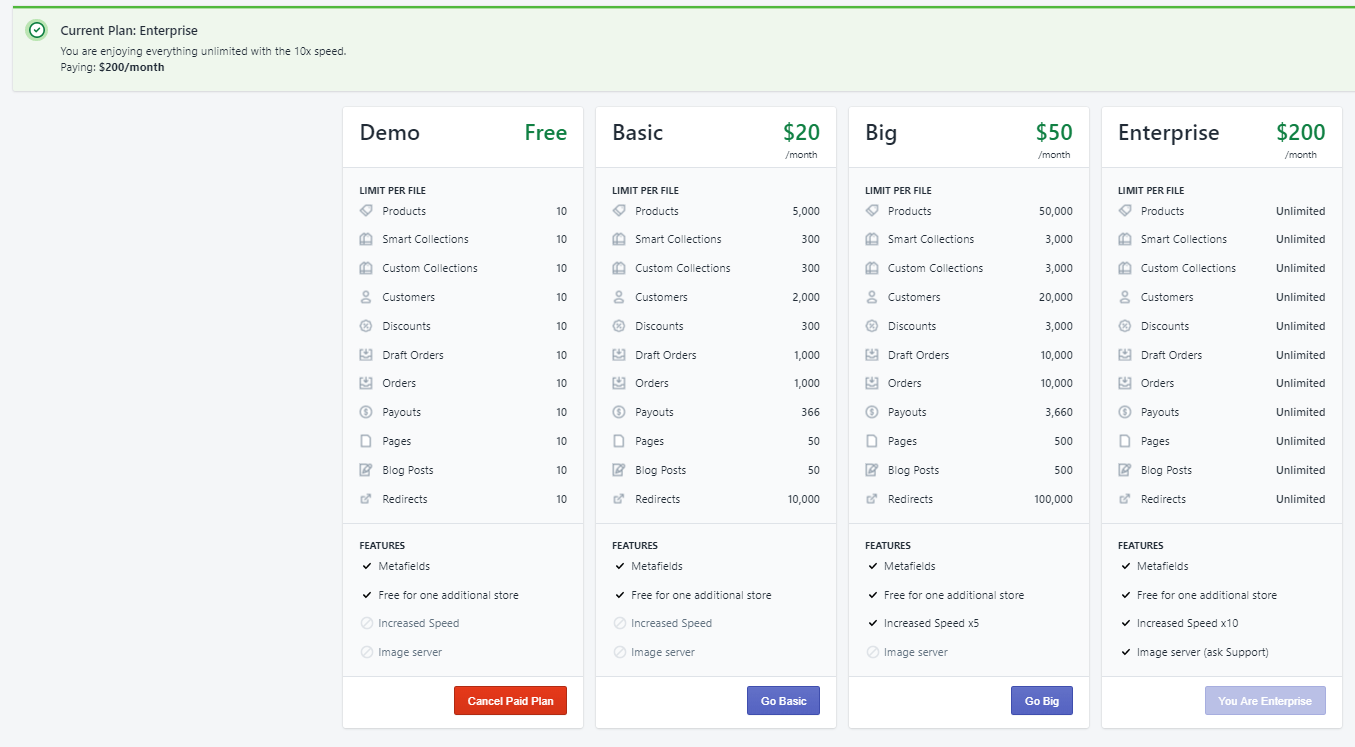The image size is (1355, 747).
Task: Click the Orders icon in Demo plan
Action: pyautogui.click(x=366, y=383)
